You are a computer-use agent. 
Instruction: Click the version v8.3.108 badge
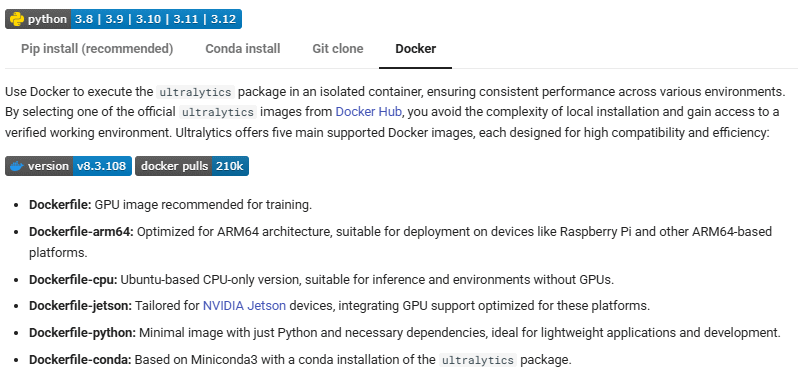[x=69, y=166]
